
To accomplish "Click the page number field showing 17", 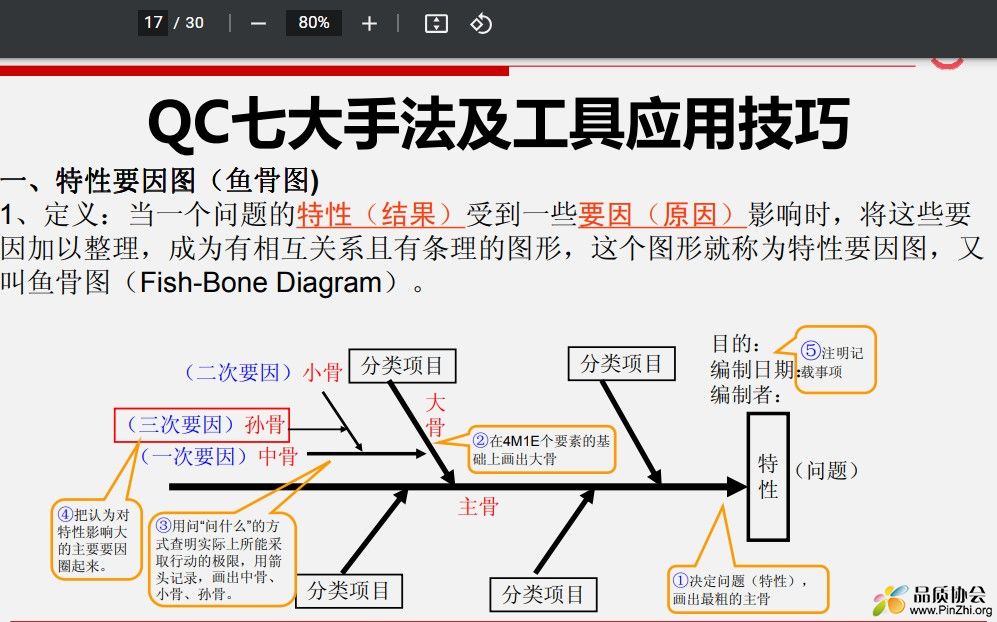I will [153, 23].
